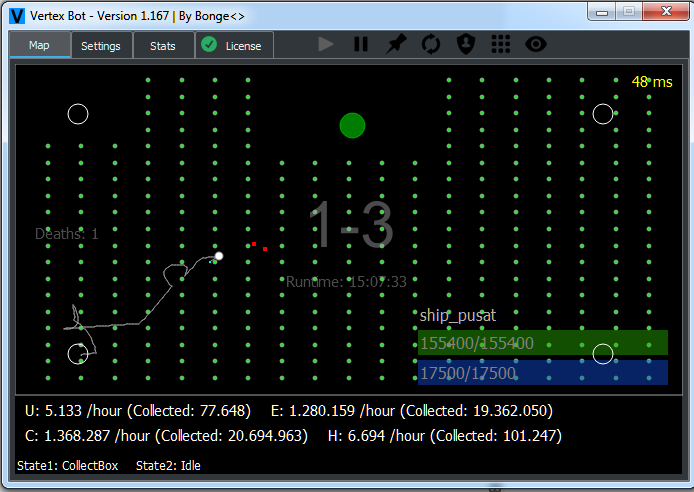Click the Play button in toolbar
This screenshot has width=694, height=492.
click(x=326, y=44)
